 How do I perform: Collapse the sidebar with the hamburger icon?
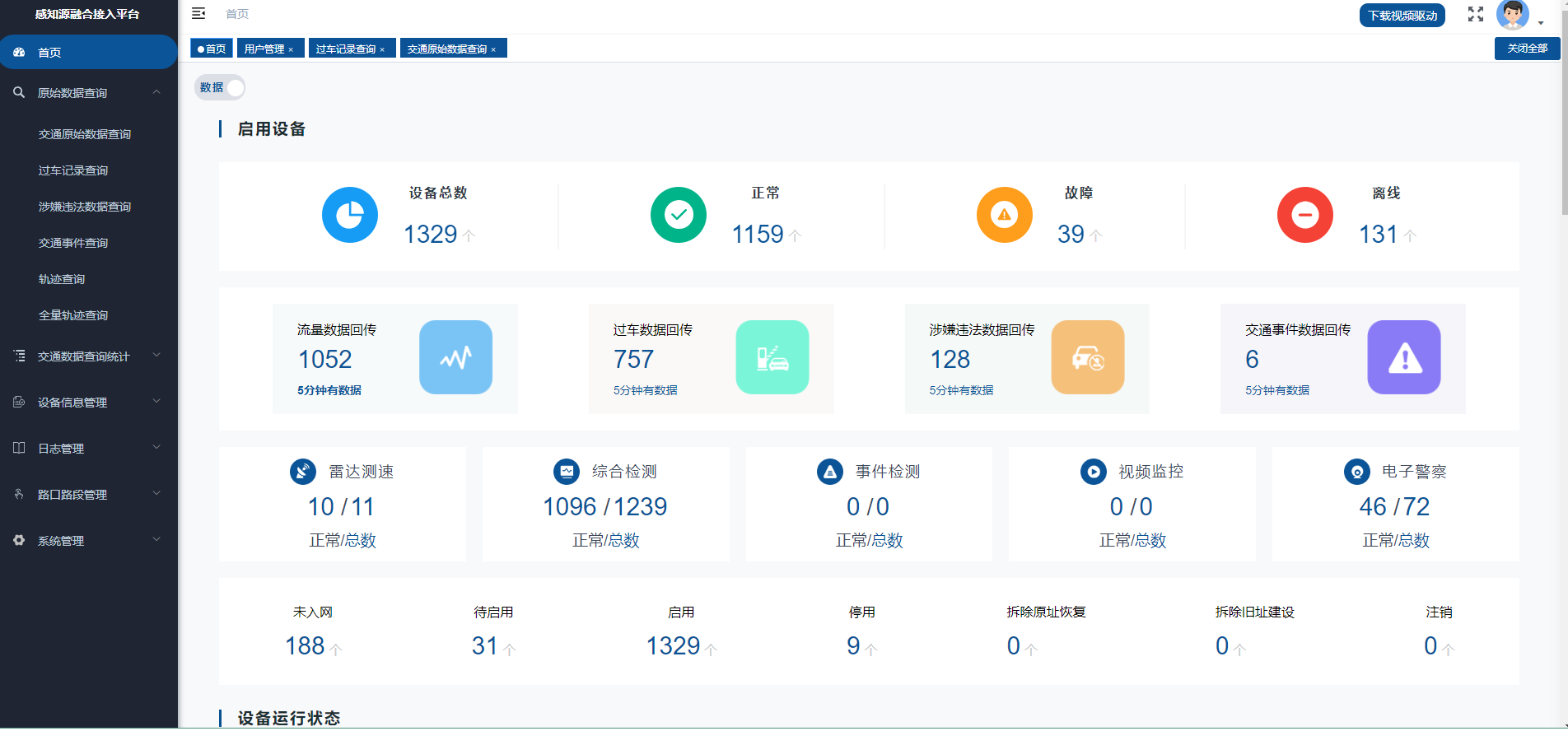click(x=198, y=13)
